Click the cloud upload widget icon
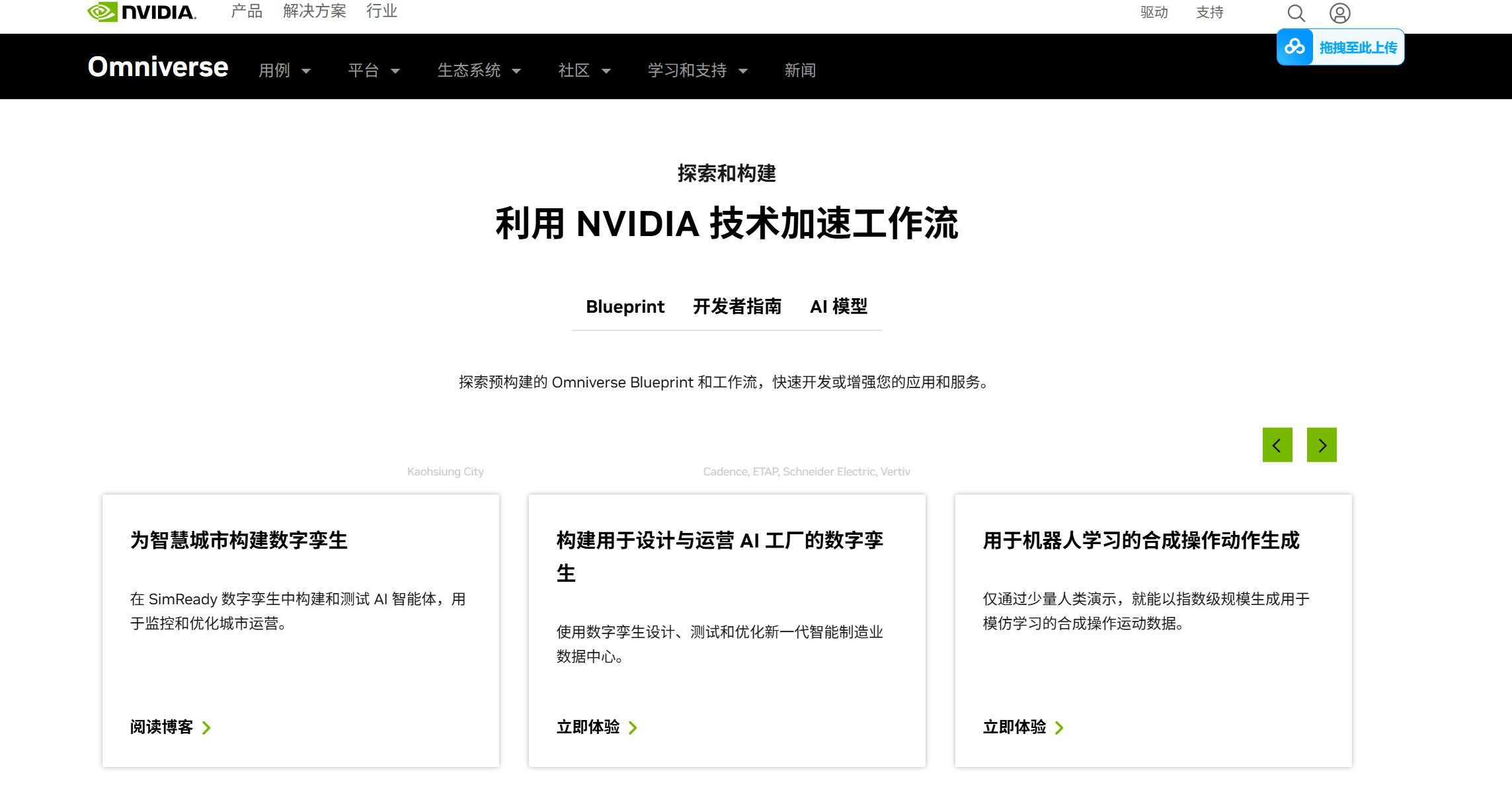The height and width of the screenshot is (804, 1512). tap(1294, 47)
